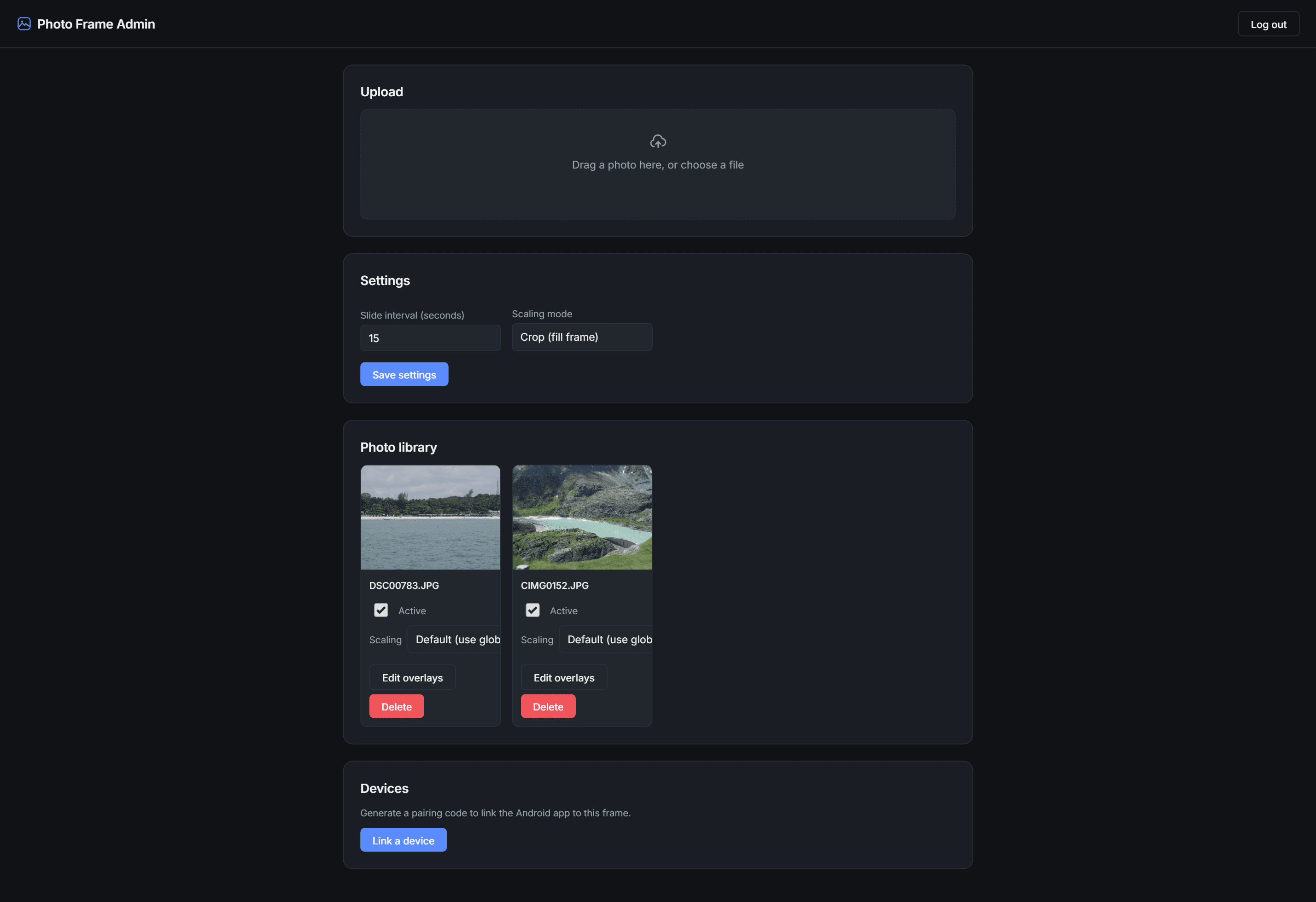Viewport: 1316px width, 902px height.
Task: Click the pairing code description text
Action: tap(496, 813)
